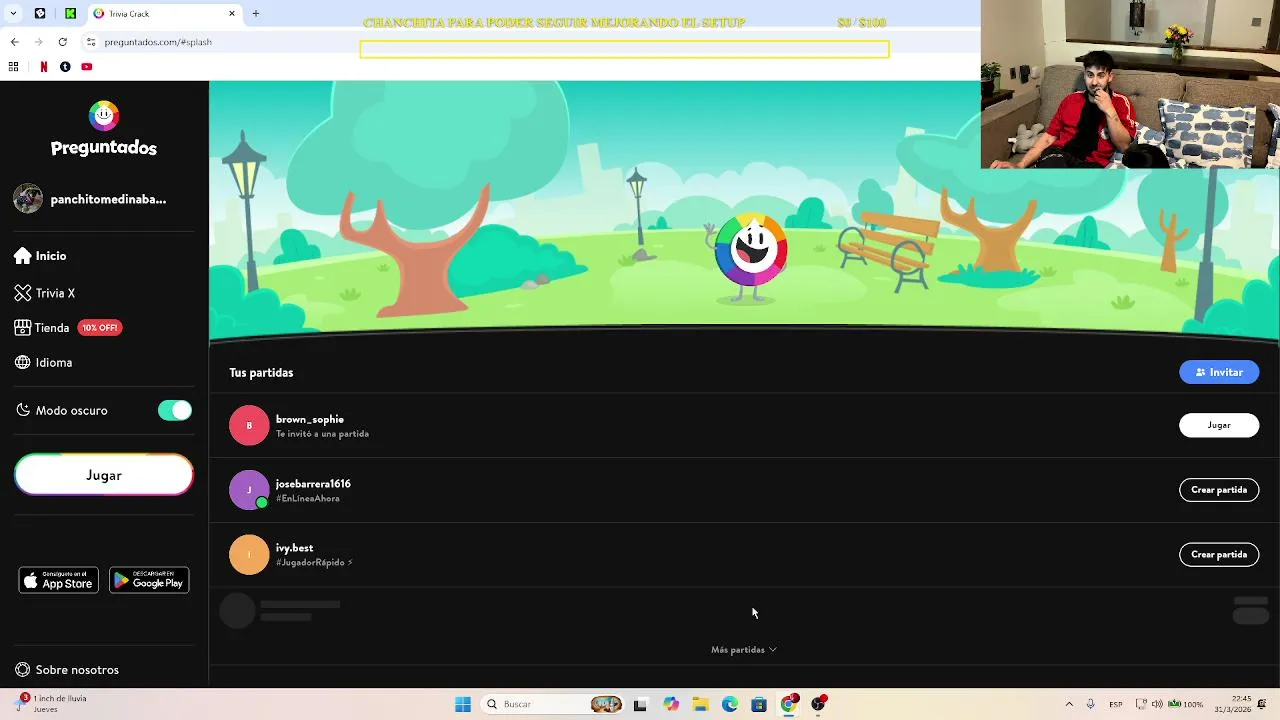Image resolution: width=1280 pixels, height=720 pixels.
Task: Click the Inicio house icon
Action: tap(23, 256)
